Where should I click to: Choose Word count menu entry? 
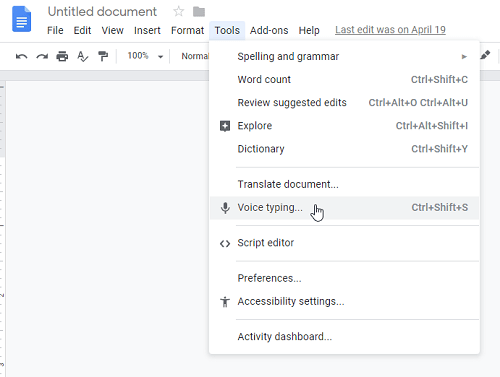pos(344,80)
